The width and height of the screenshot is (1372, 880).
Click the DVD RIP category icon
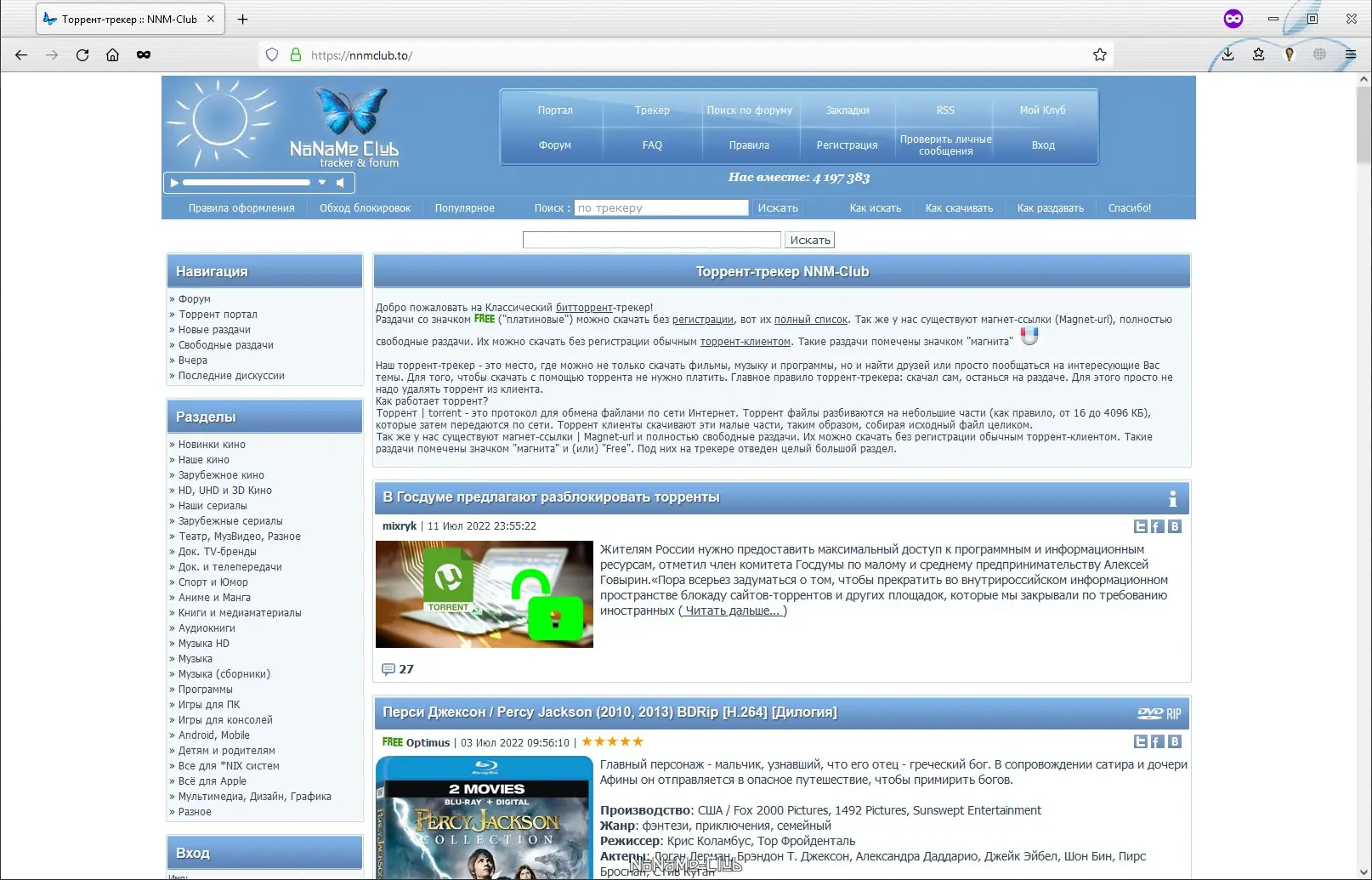pos(1159,714)
